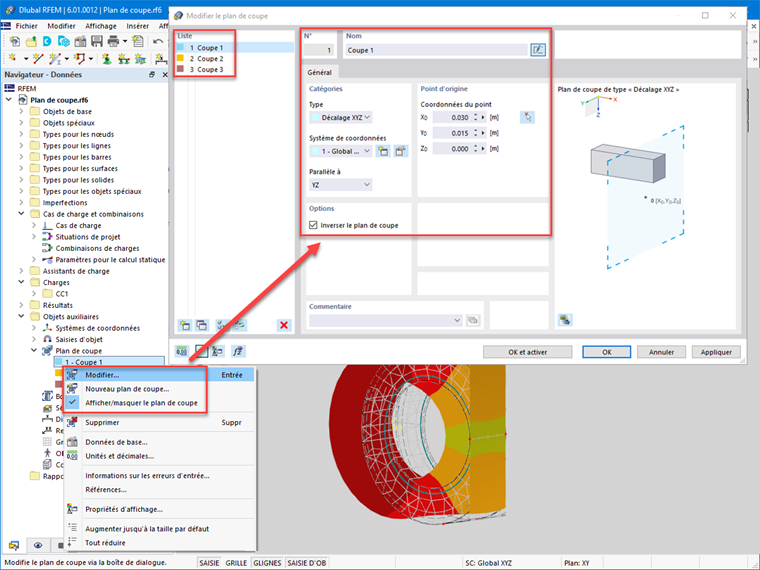Click the Open file folder icon
Screen dimensions: 760x570
[31, 41]
